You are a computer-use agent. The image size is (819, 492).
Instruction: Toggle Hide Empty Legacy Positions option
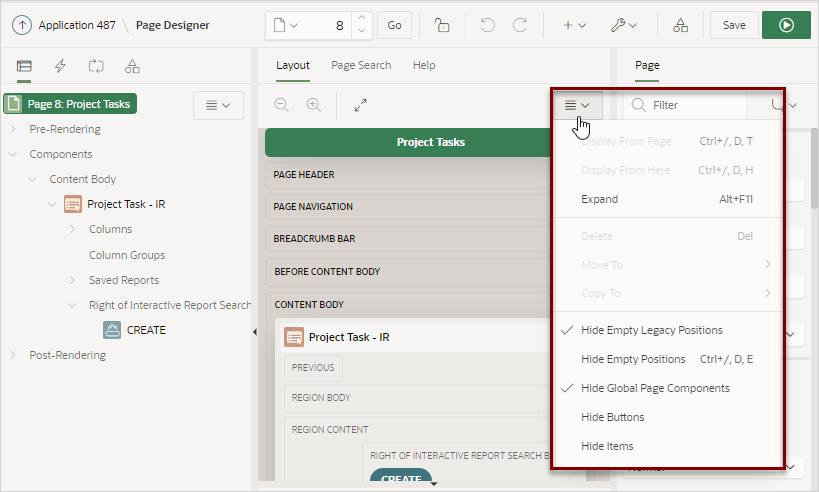point(668,330)
